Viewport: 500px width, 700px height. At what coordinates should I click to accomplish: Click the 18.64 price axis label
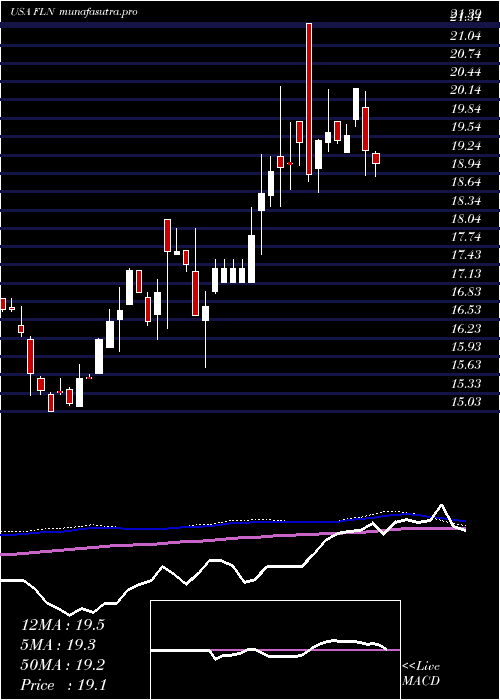click(x=466, y=182)
